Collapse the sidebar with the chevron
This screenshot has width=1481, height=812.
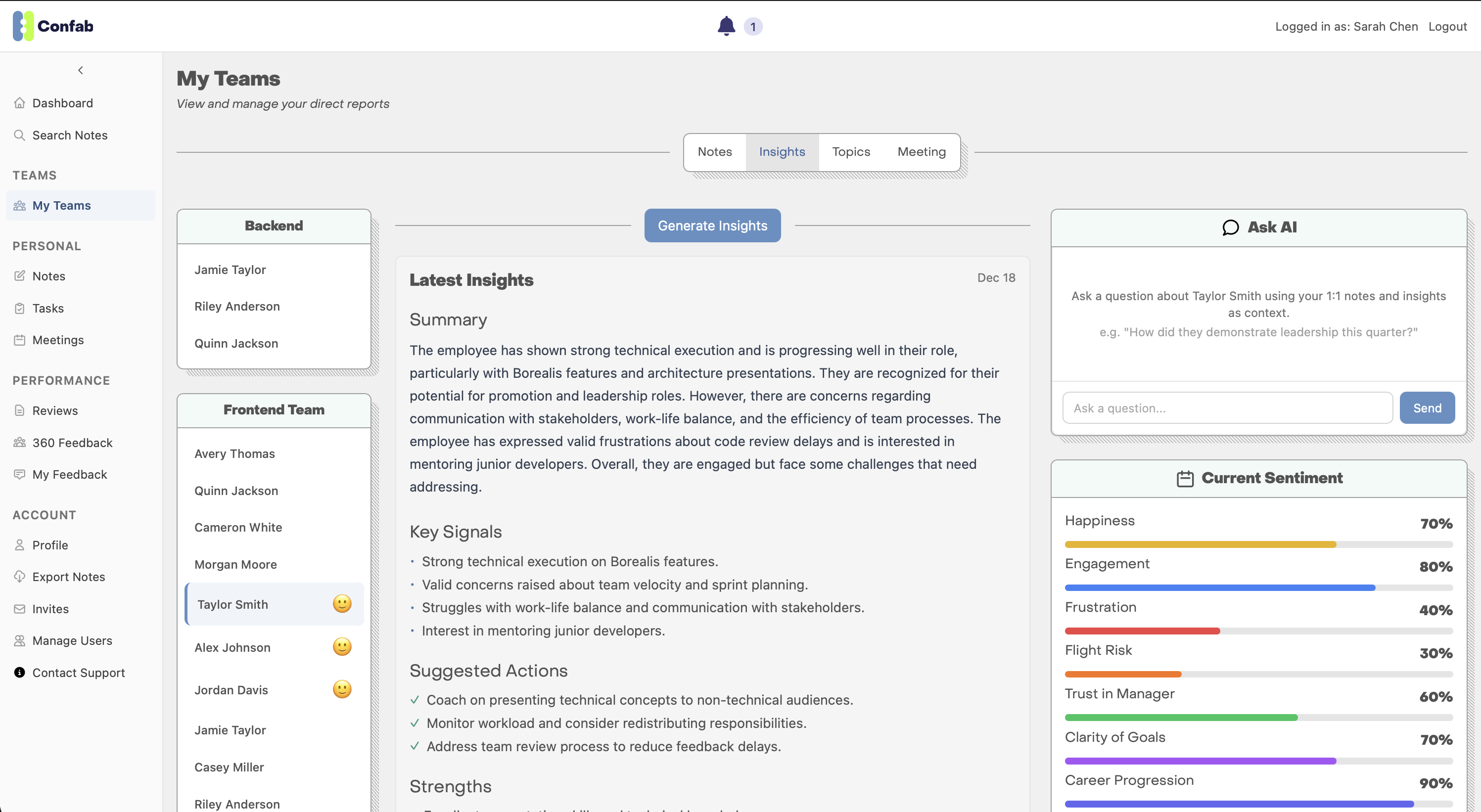click(81, 70)
